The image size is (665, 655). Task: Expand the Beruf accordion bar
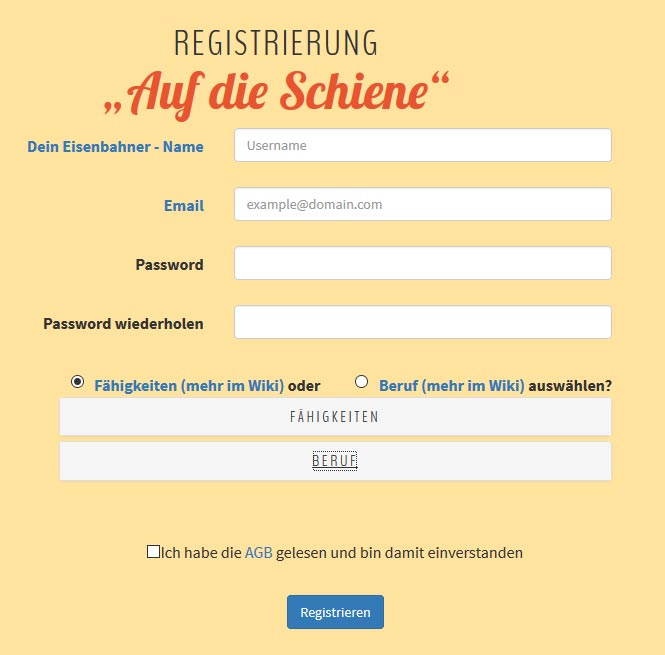click(x=335, y=461)
